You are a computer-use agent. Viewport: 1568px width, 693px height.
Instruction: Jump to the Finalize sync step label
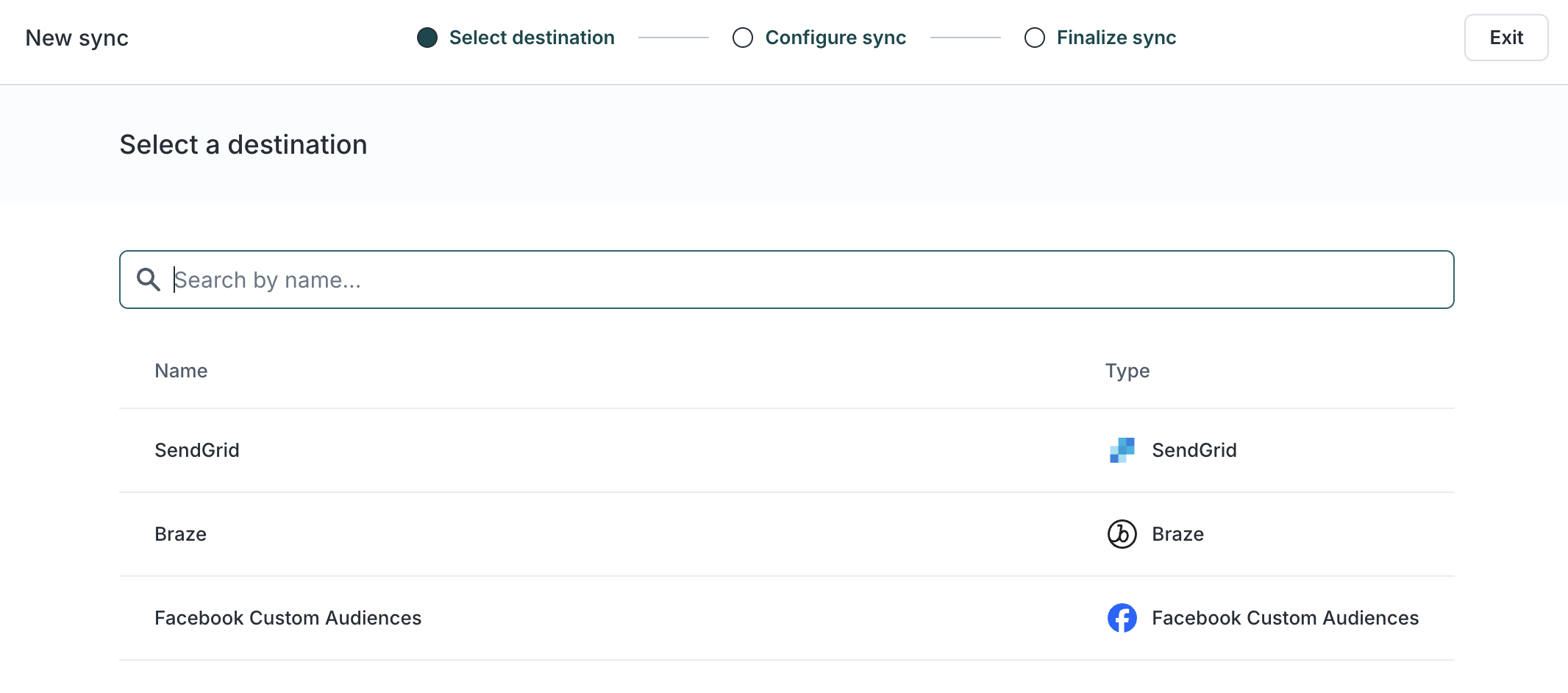pos(1116,38)
